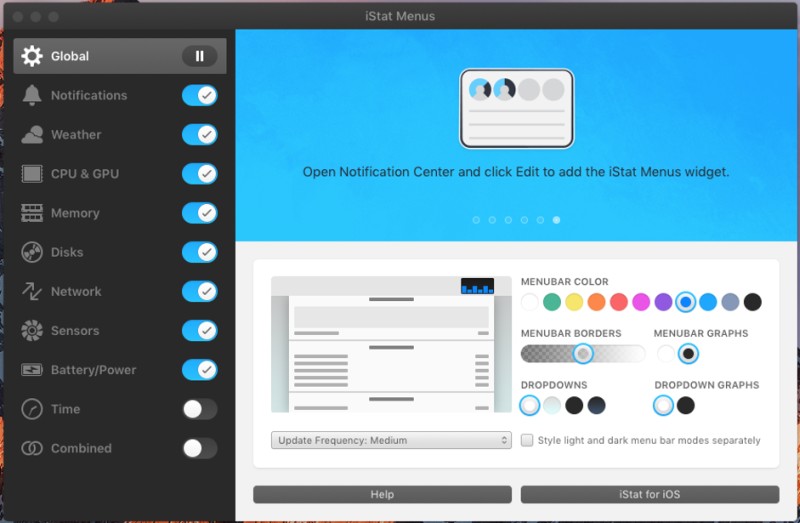Image resolution: width=800 pixels, height=523 pixels.
Task: Open the Sensors section label
Action: pyautogui.click(x=75, y=331)
